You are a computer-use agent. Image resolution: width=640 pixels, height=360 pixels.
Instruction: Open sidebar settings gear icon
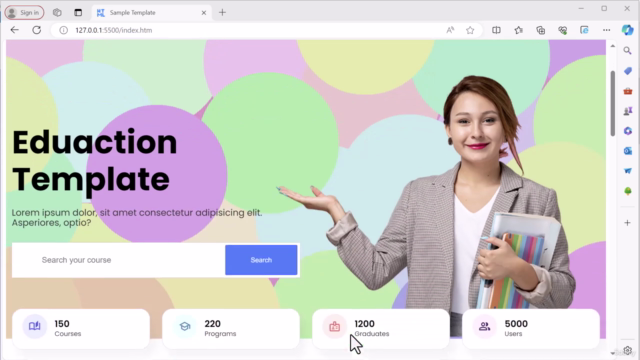coord(628,350)
